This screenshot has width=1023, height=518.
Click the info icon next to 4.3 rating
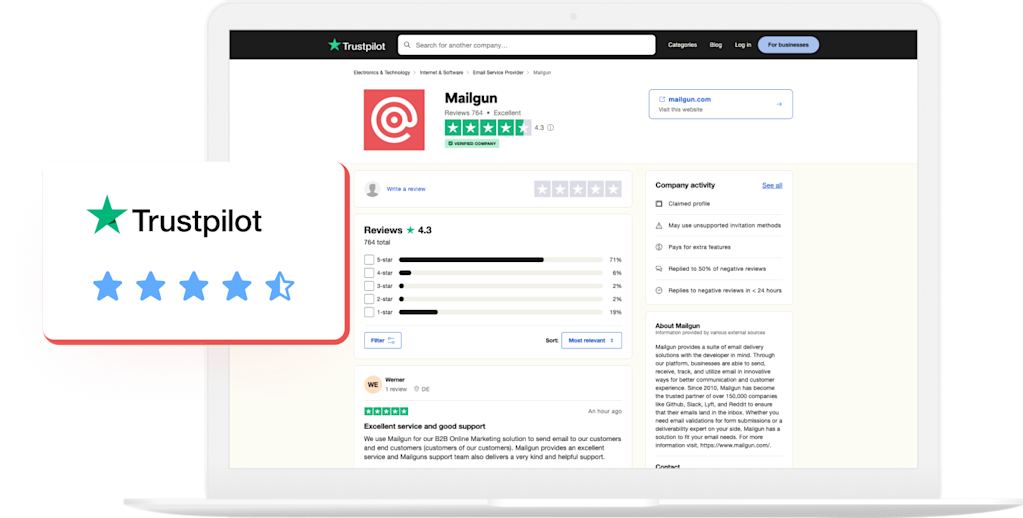coord(551,128)
